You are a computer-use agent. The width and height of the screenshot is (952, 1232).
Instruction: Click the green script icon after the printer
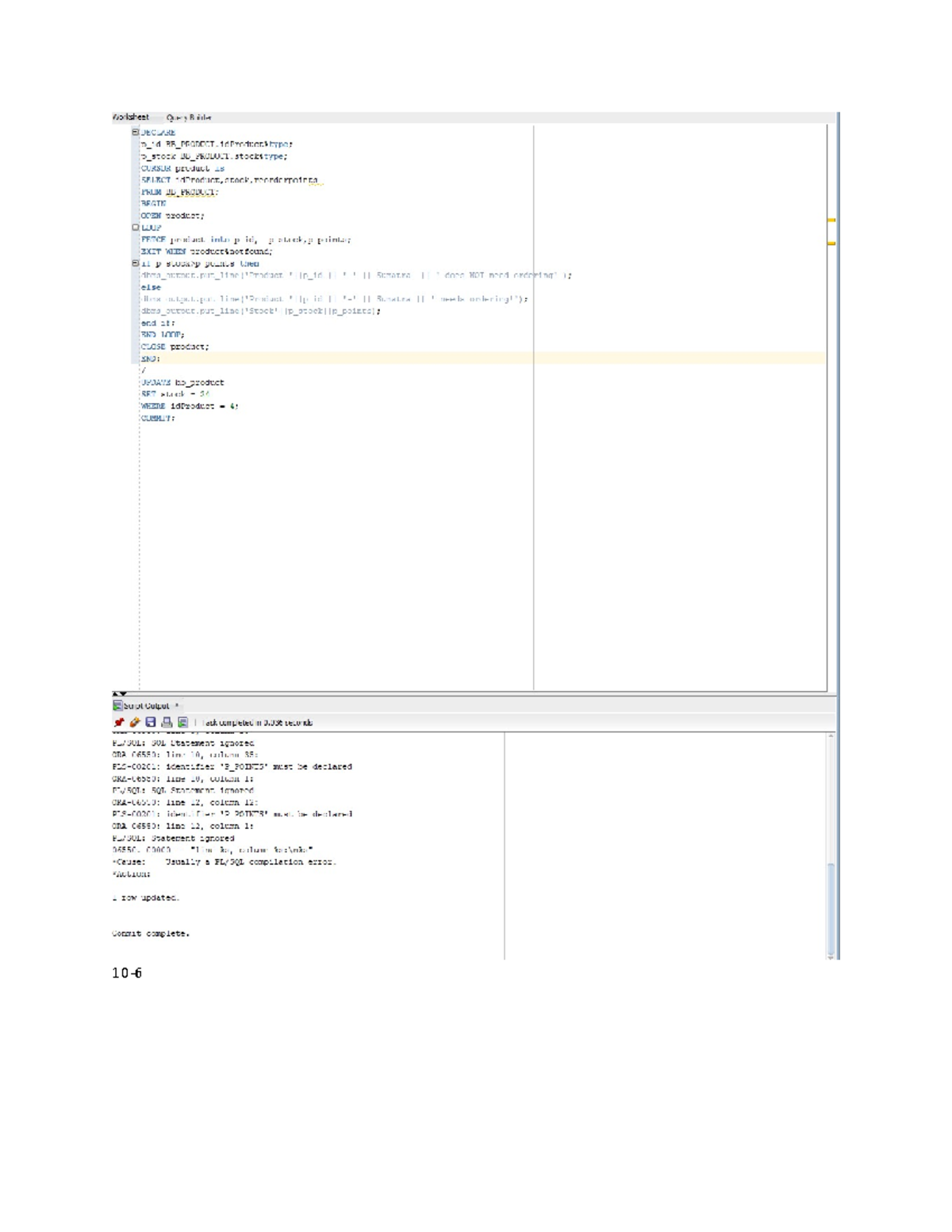182,723
